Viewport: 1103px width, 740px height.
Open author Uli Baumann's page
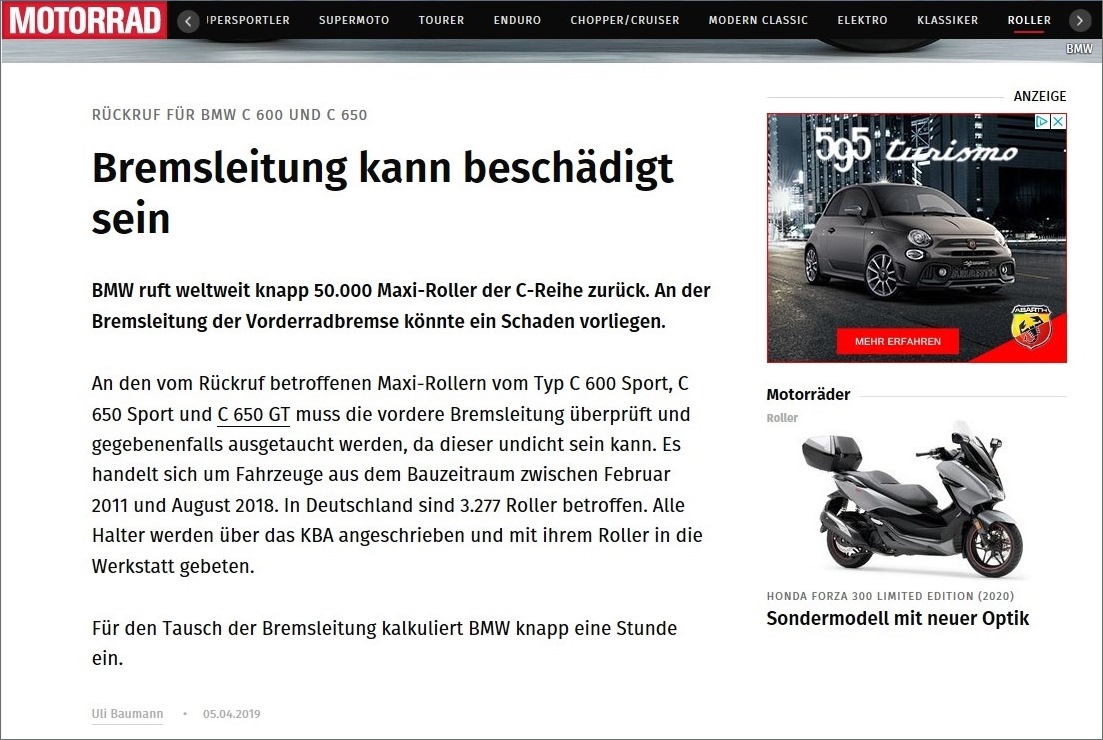coord(127,714)
